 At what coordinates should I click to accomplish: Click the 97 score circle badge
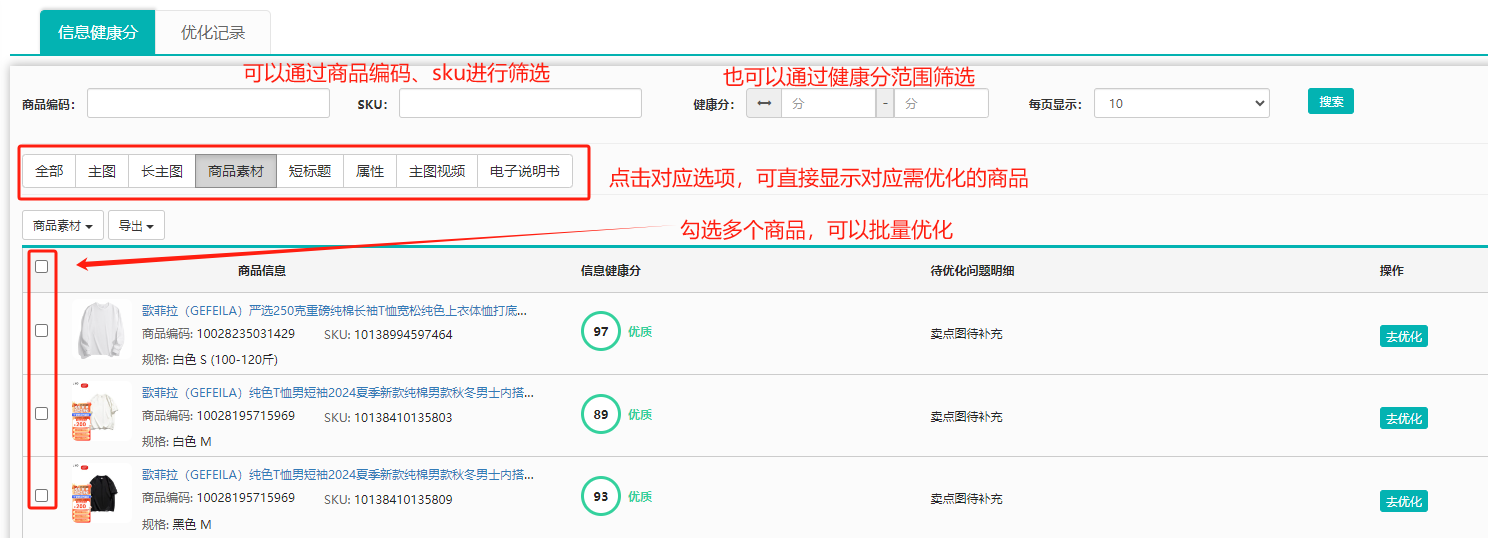(x=601, y=332)
